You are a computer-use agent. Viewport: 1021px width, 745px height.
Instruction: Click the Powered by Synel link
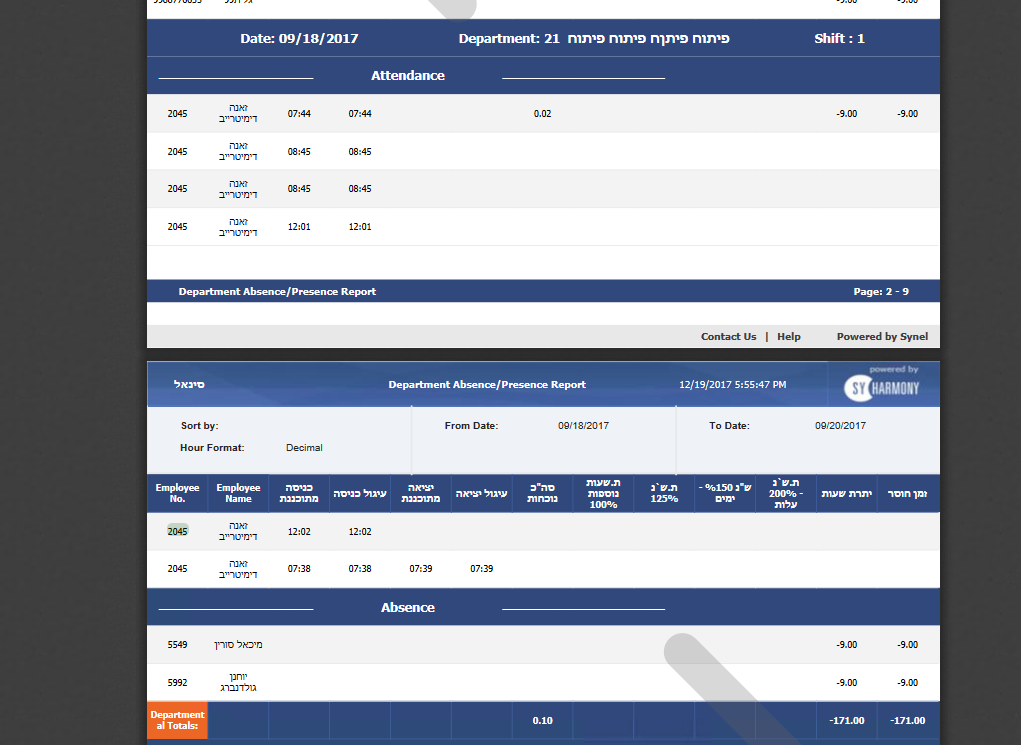click(882, 337)
